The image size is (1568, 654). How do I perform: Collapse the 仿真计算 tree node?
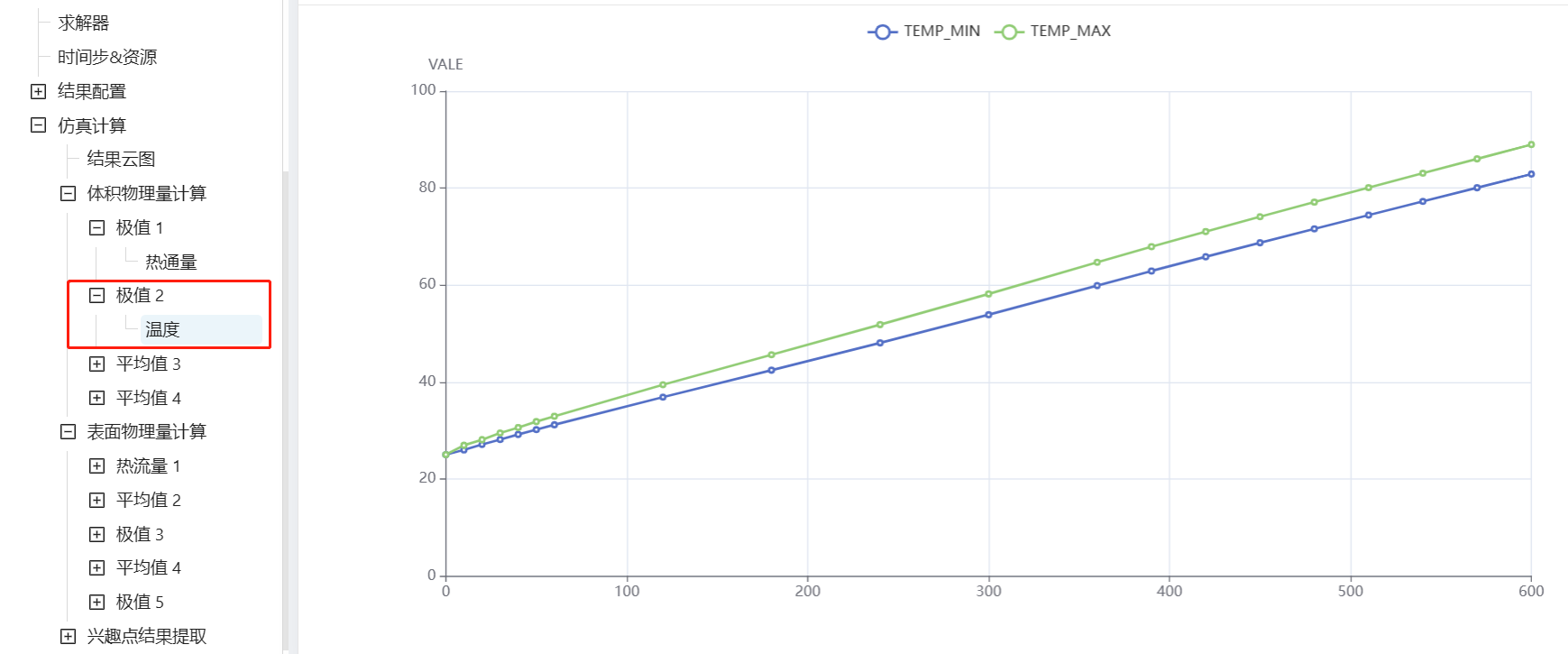(38, 125)
